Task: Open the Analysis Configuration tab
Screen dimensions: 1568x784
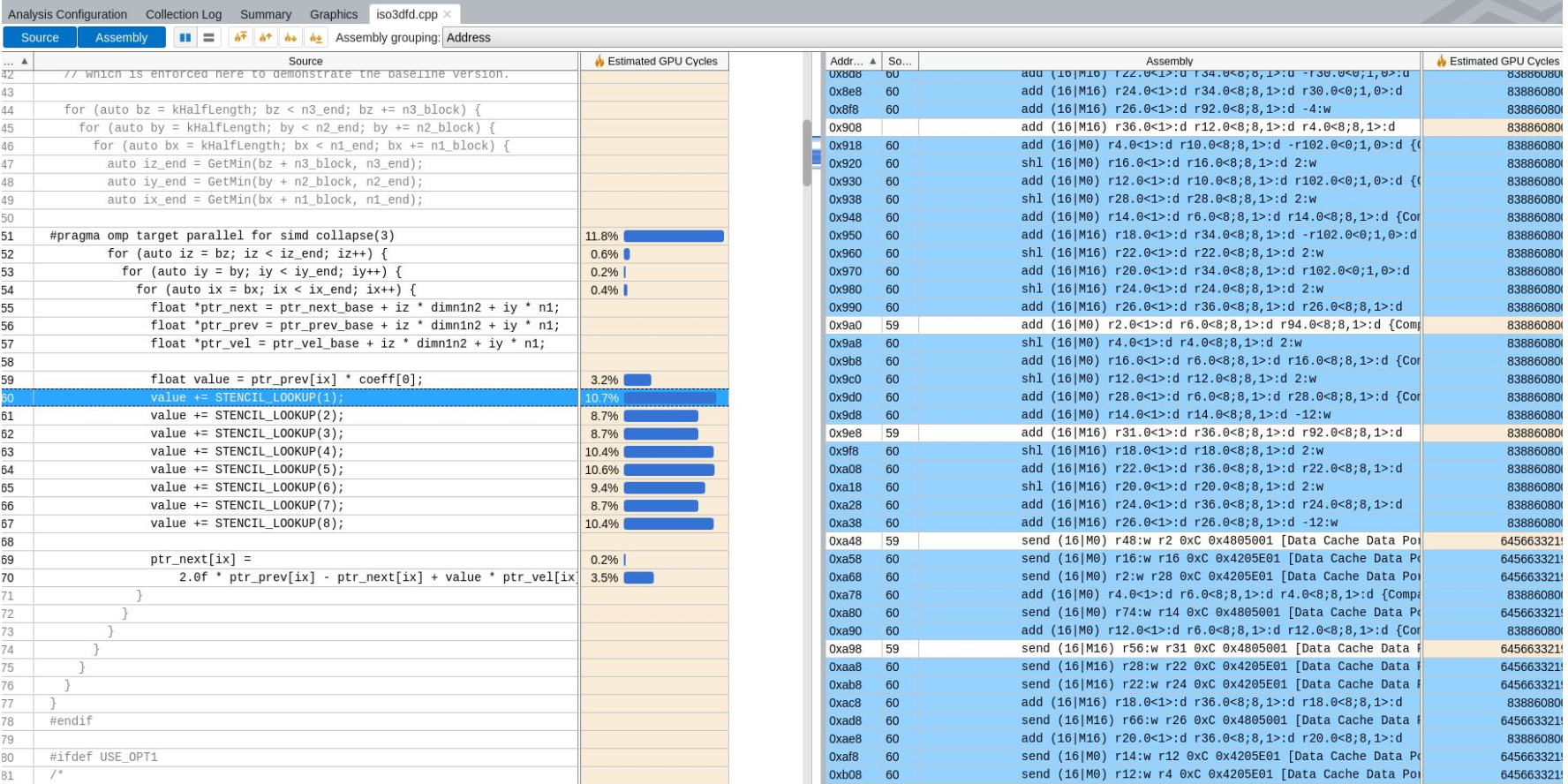Action: (67, 14)
